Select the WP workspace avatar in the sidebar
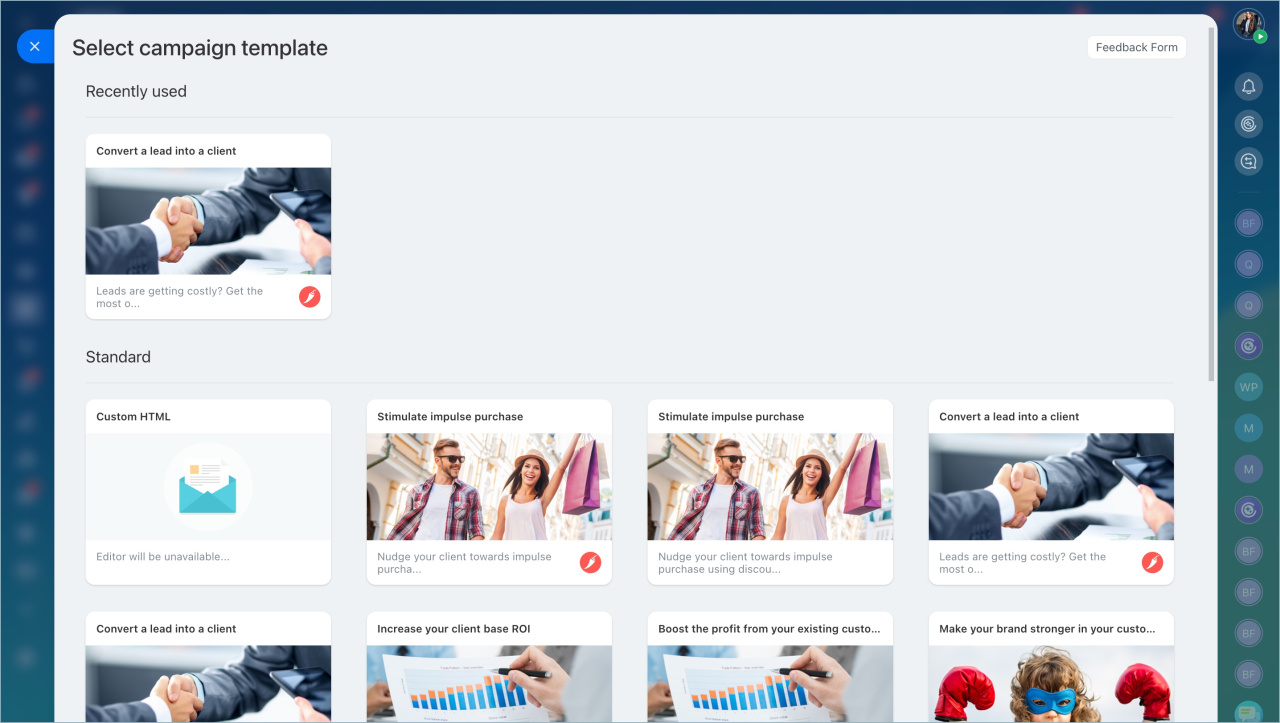Viewport: 1280px width, 723px height. pyautogui.click(x=1248, y=386)
